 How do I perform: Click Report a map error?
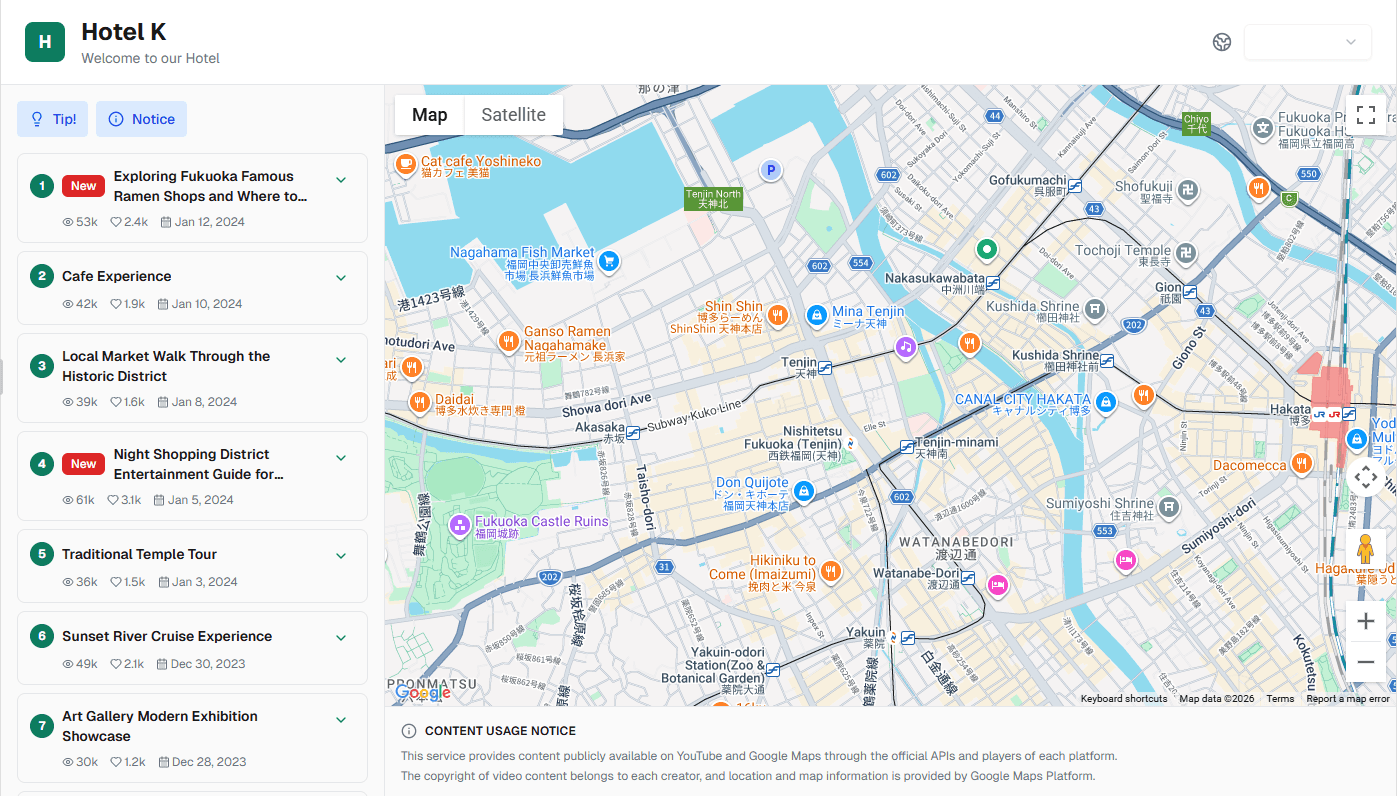pos(1347,698)
